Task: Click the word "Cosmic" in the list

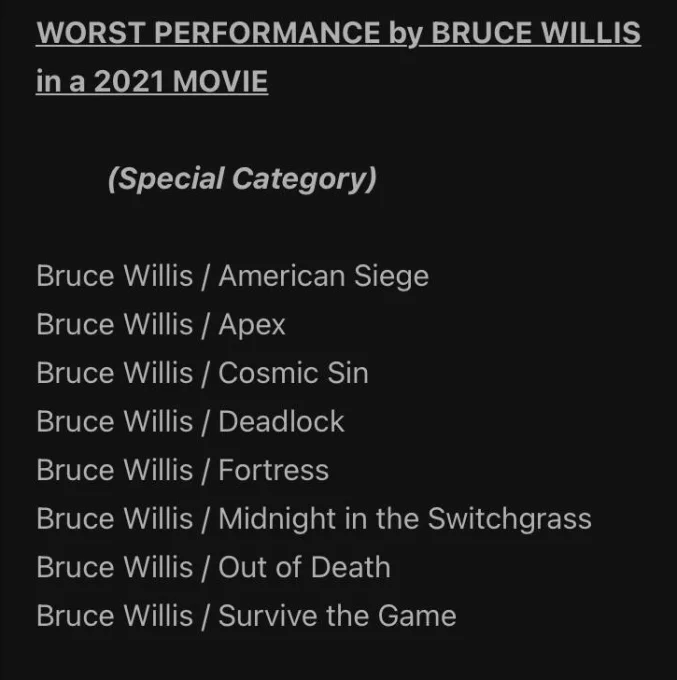Action: coord(268,373)
